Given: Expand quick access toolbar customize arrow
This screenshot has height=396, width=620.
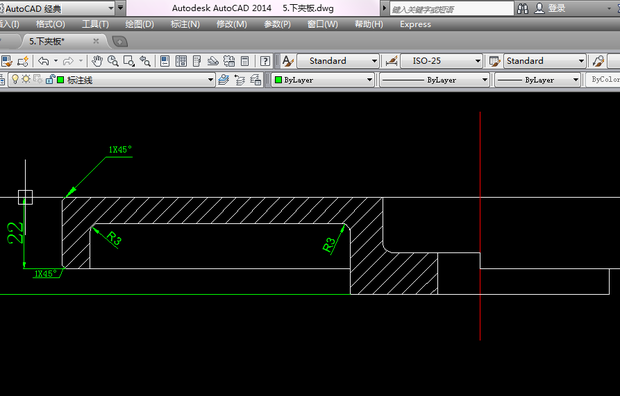Looking at the screenshot, I should pos(121,8).
